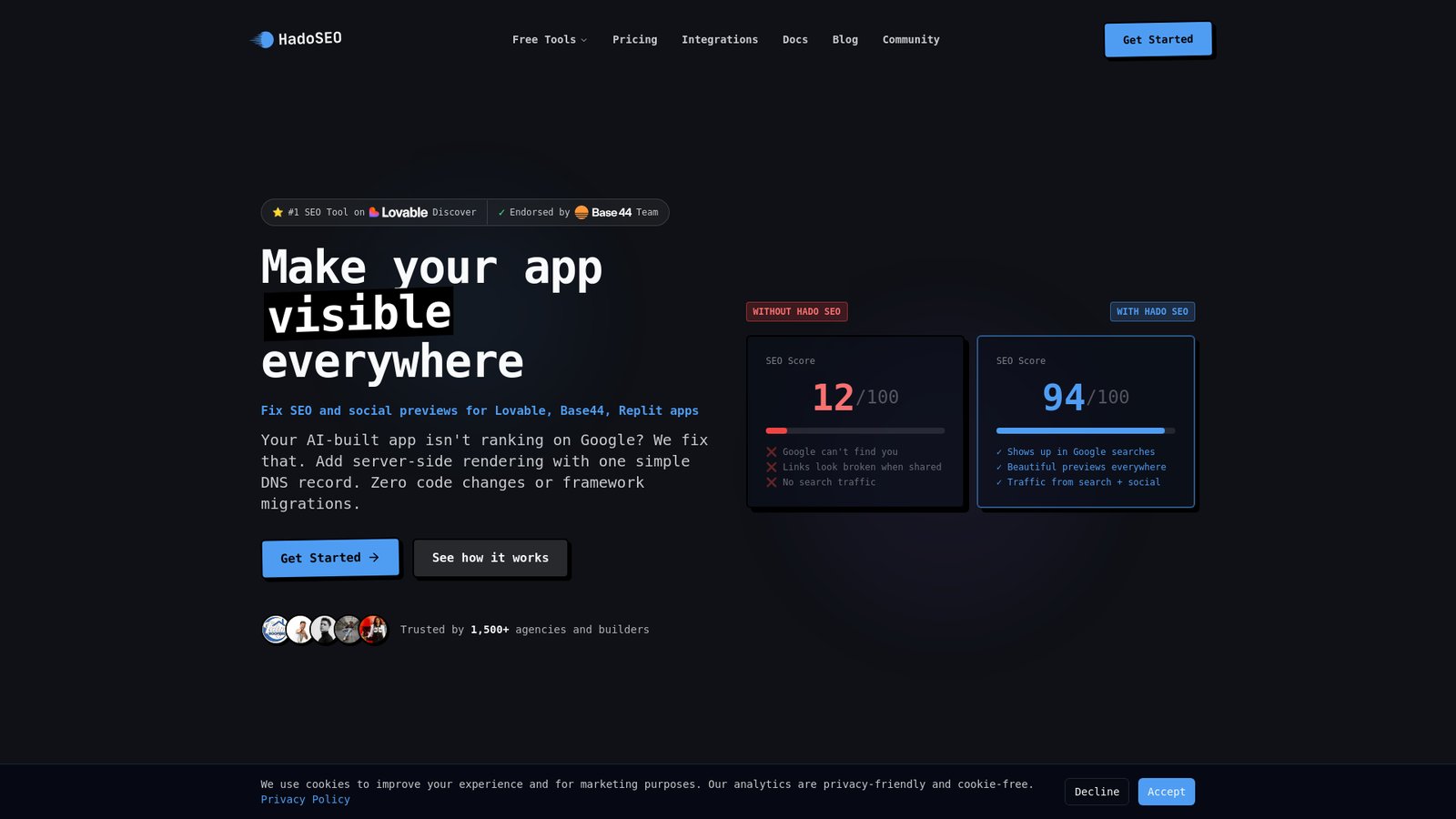Click the first avatar in Trusted row
The image size is (1456, 819).
[275, 630]
